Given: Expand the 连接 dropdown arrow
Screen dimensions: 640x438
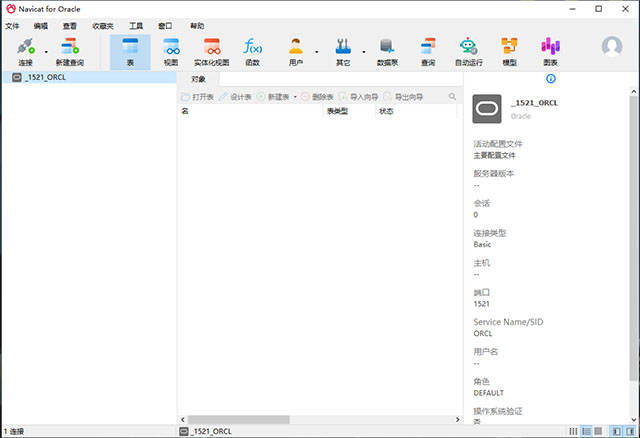Looking at the screenshot, I should [46, 52].
